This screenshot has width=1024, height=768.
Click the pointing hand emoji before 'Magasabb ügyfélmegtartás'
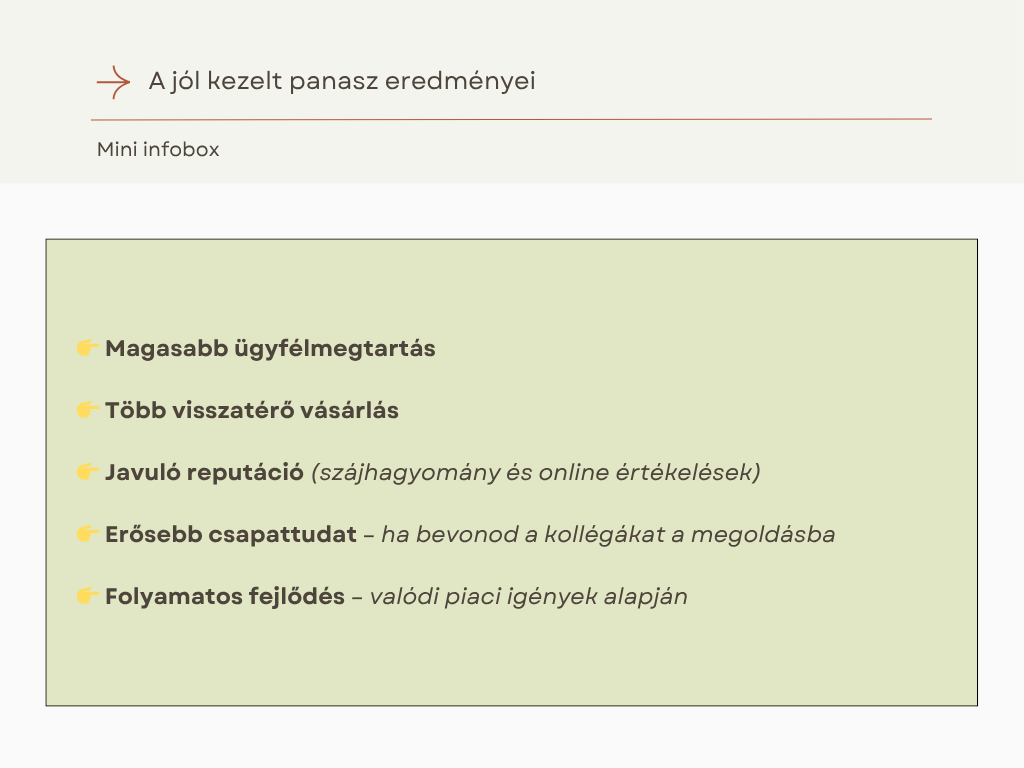tap(88, 348)
